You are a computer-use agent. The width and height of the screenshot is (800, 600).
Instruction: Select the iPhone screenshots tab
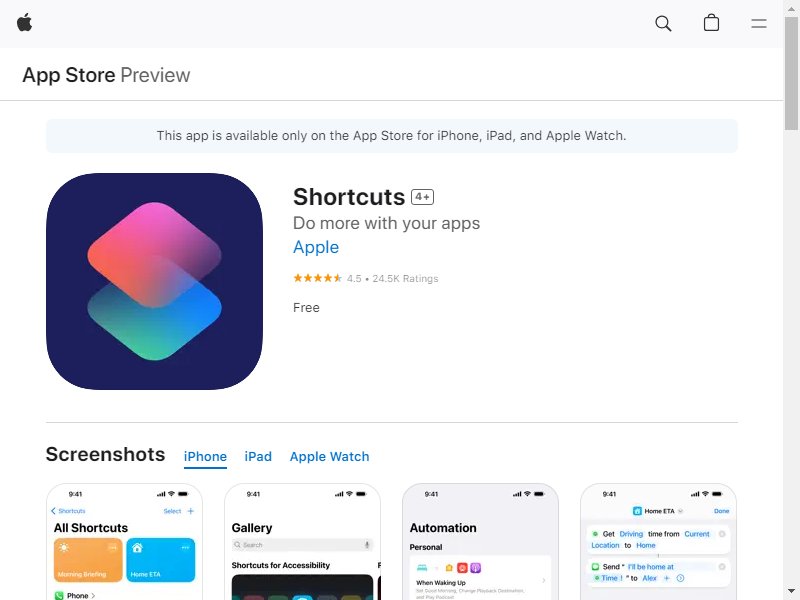tap(205, 456)
